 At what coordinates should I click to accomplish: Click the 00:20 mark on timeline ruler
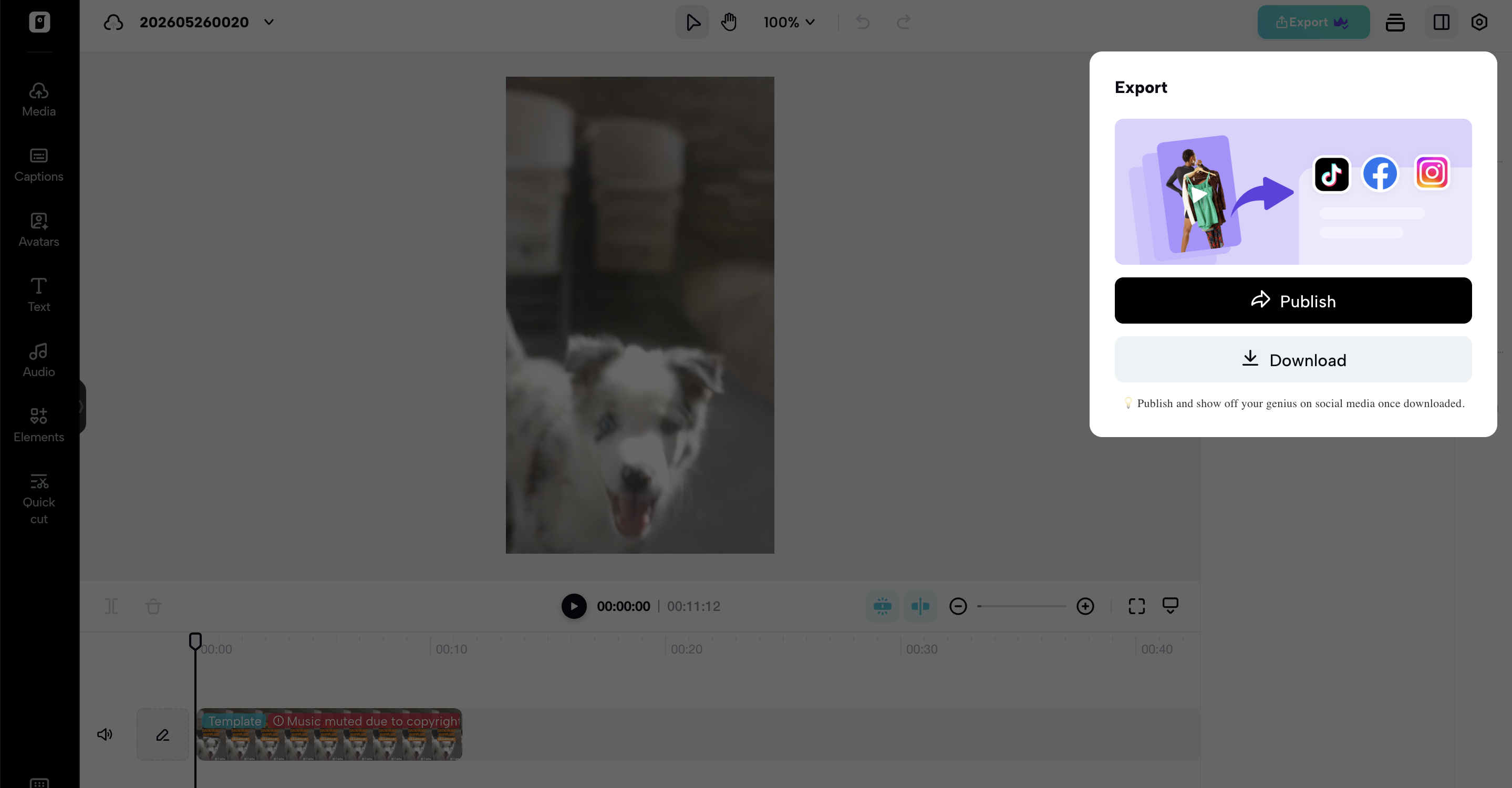tap(686, 649)
